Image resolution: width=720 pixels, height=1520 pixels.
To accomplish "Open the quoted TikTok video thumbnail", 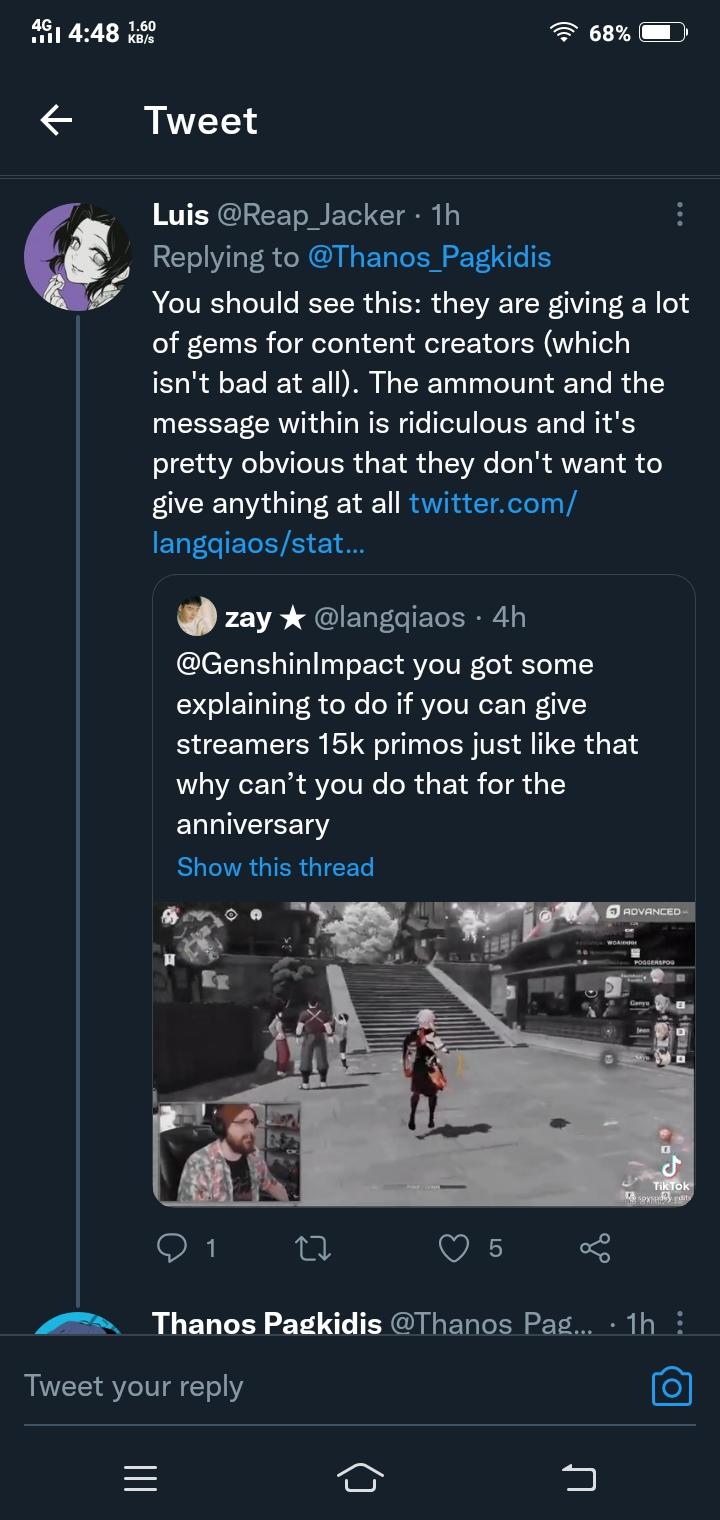I will [424, 1053].
